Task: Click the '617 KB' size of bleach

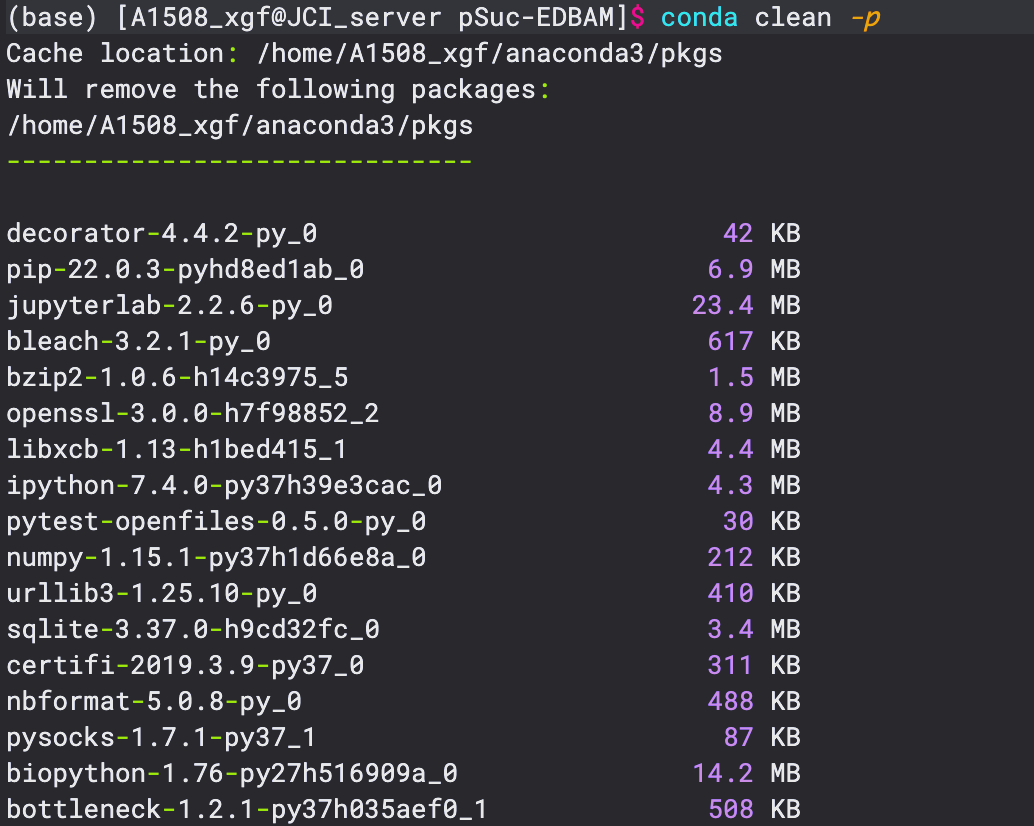Action: pos(754,341)
